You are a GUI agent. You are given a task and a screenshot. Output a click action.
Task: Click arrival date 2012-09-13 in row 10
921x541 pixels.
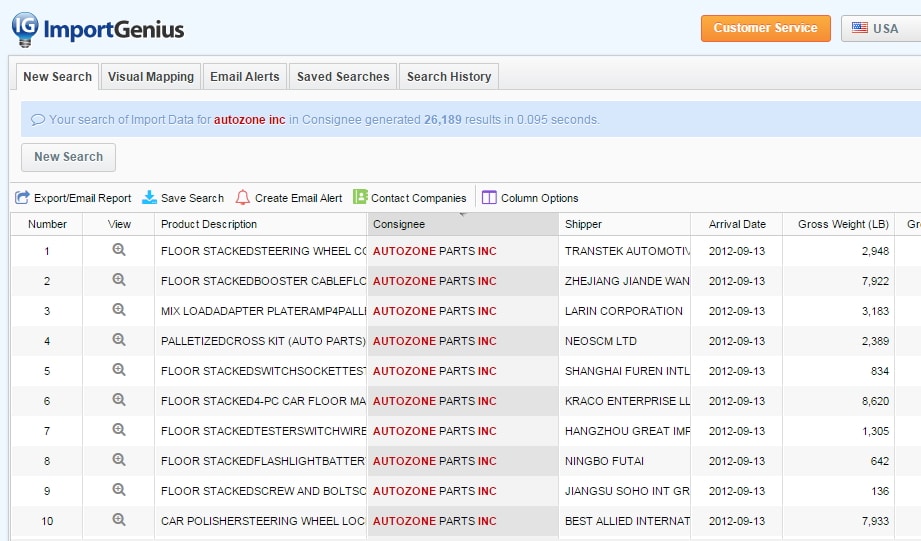[737, 520]
